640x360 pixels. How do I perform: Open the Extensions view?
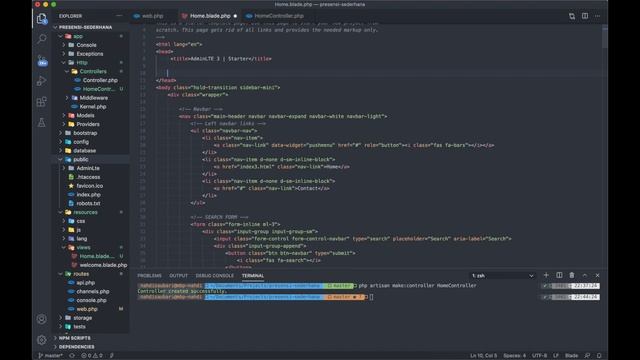pyautogui.click(x=42, y=102)
